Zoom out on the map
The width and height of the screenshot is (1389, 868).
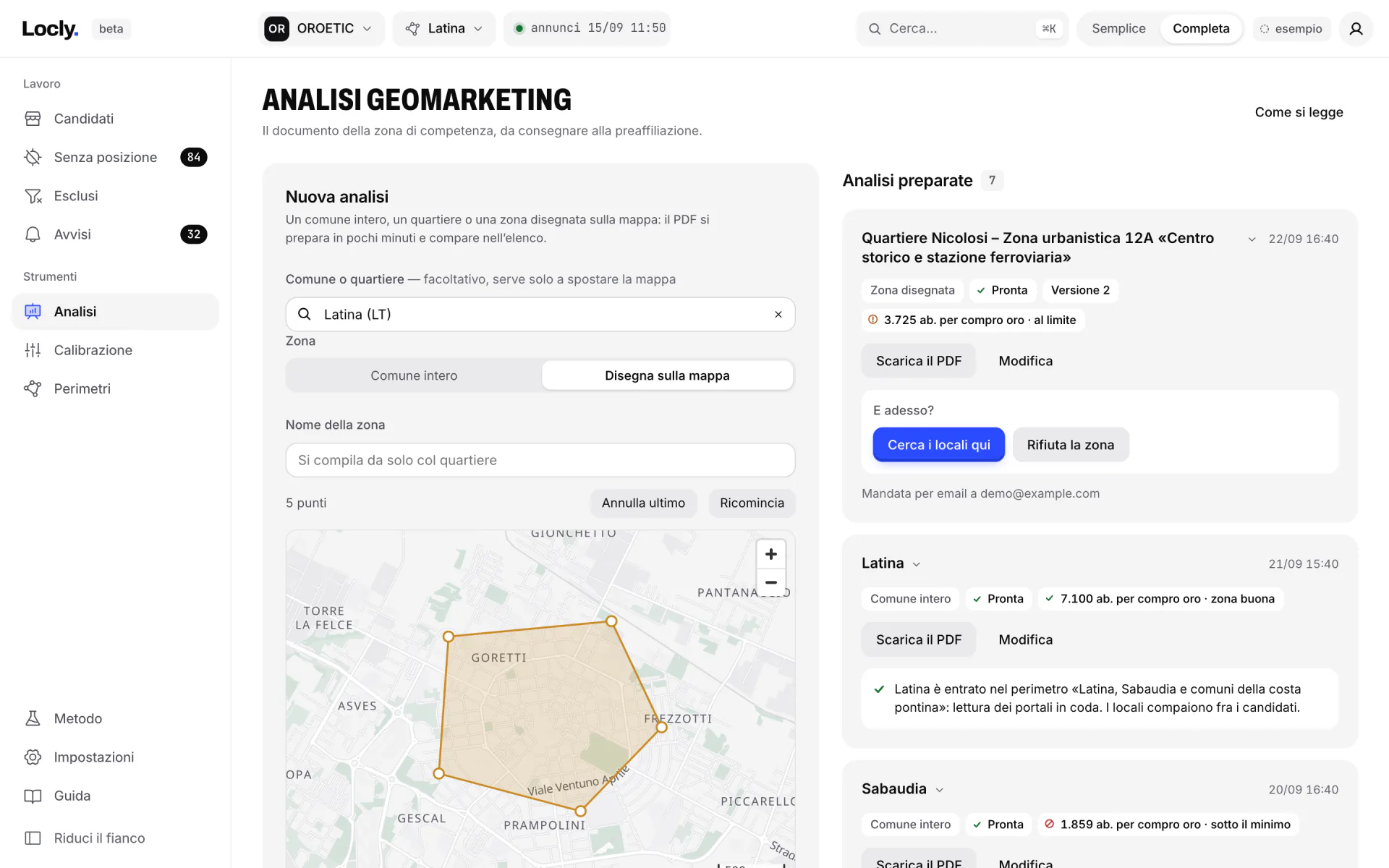771,582
